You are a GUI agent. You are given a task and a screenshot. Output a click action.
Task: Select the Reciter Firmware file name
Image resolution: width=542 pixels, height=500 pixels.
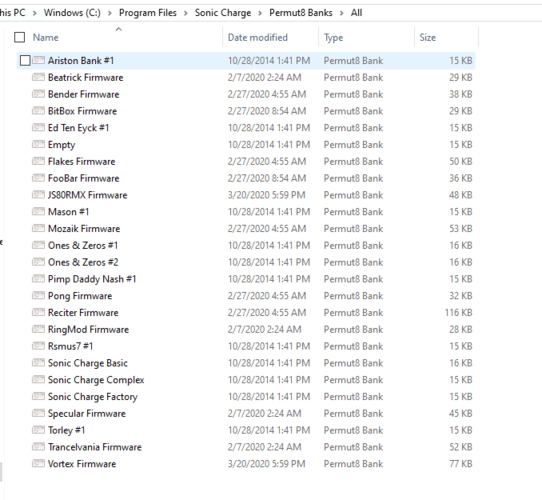pyautogui.click(x=83, y=312)
